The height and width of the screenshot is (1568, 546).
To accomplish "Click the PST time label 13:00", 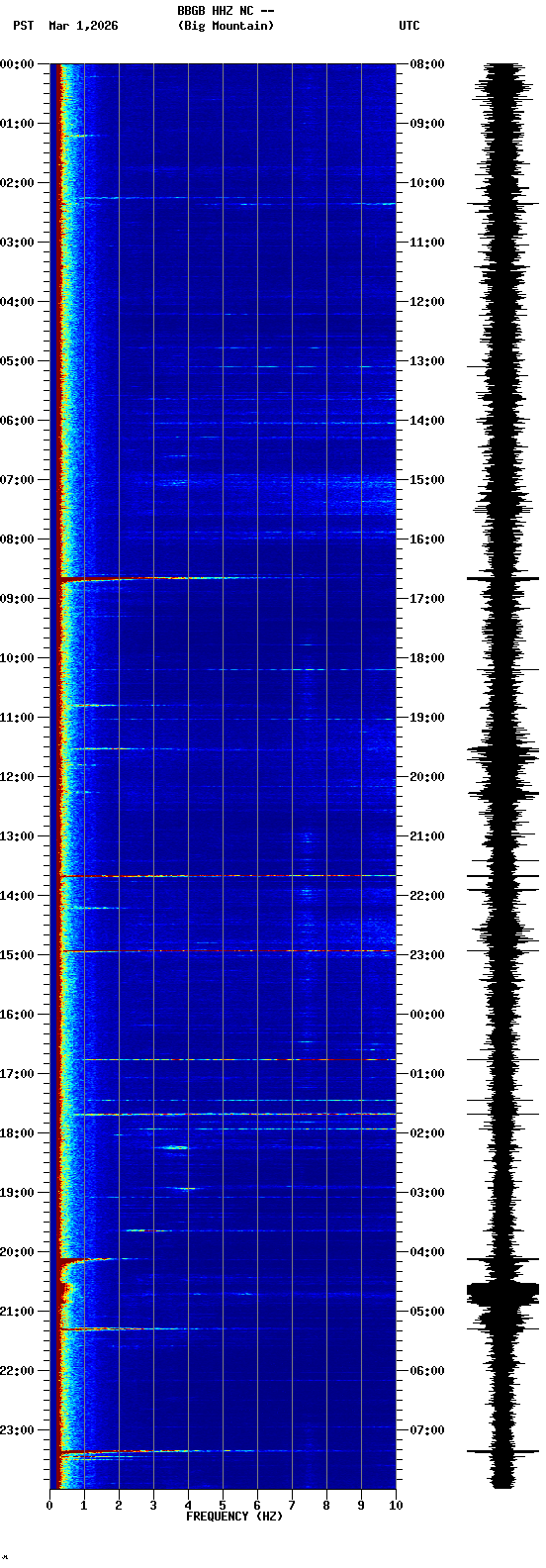I will (x=17, y=836).
